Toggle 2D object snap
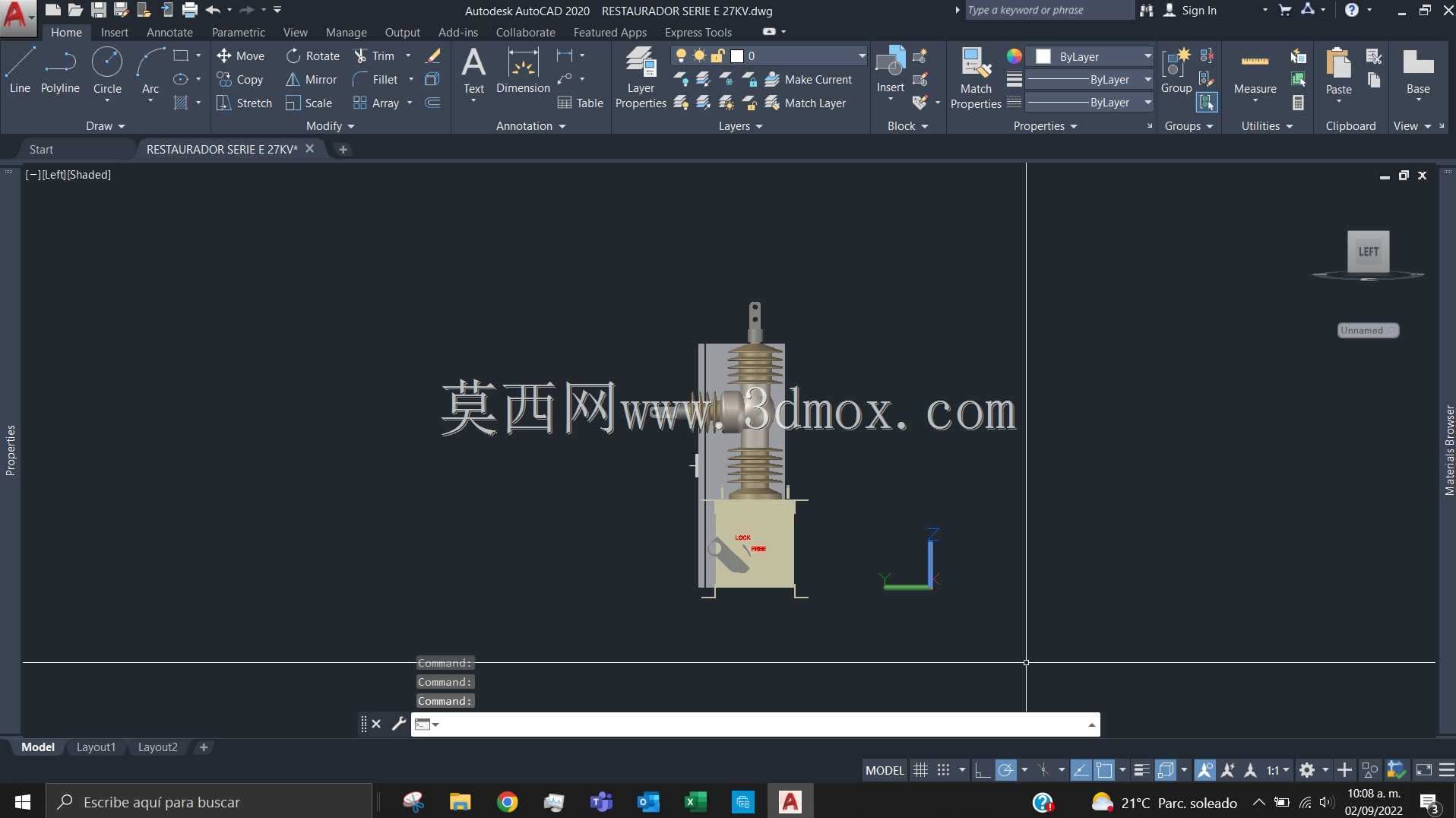This screenshot has height=818, width=1456. pyautogui.click(x=1104, y=770)
